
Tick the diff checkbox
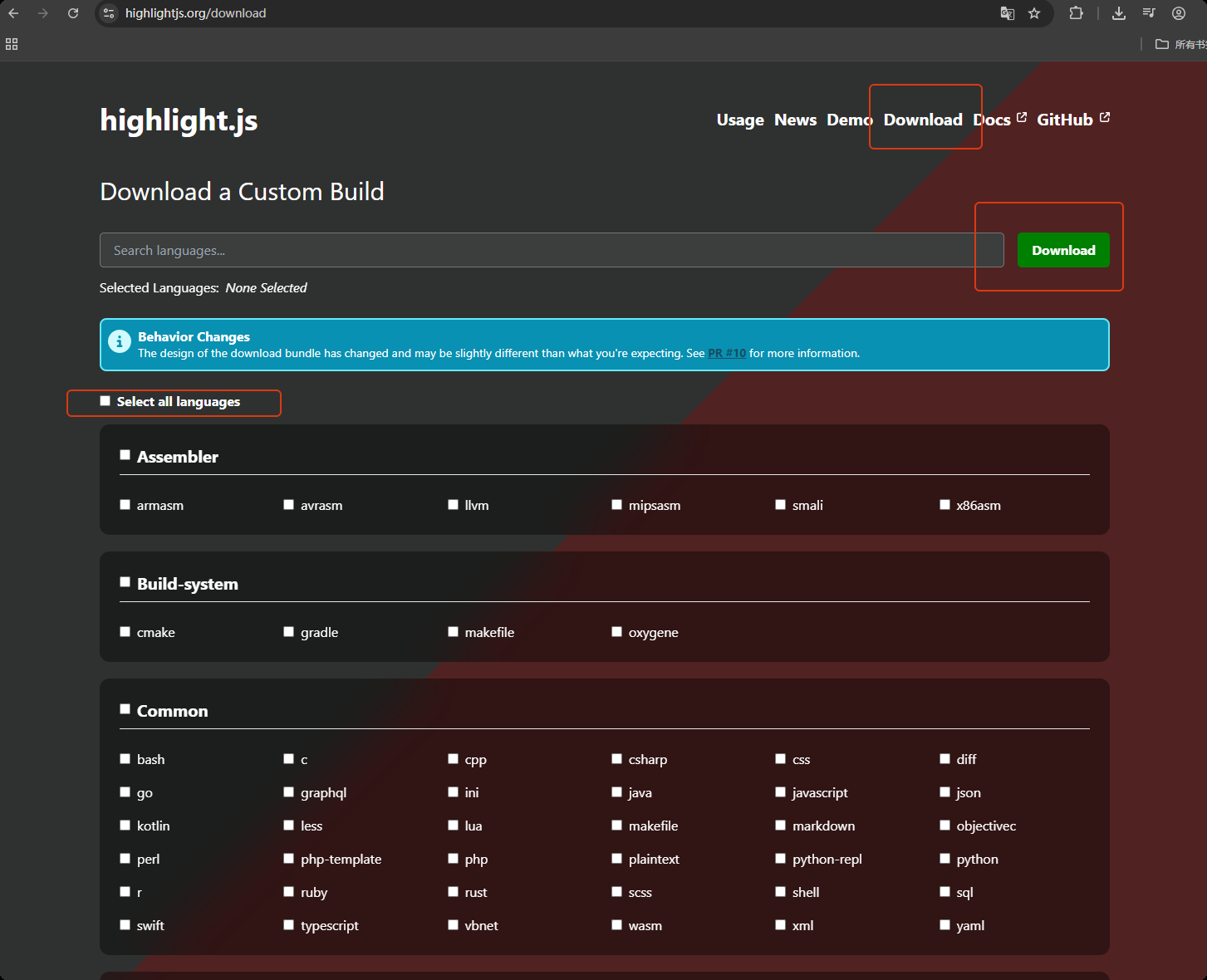click(x=945, y=759)
